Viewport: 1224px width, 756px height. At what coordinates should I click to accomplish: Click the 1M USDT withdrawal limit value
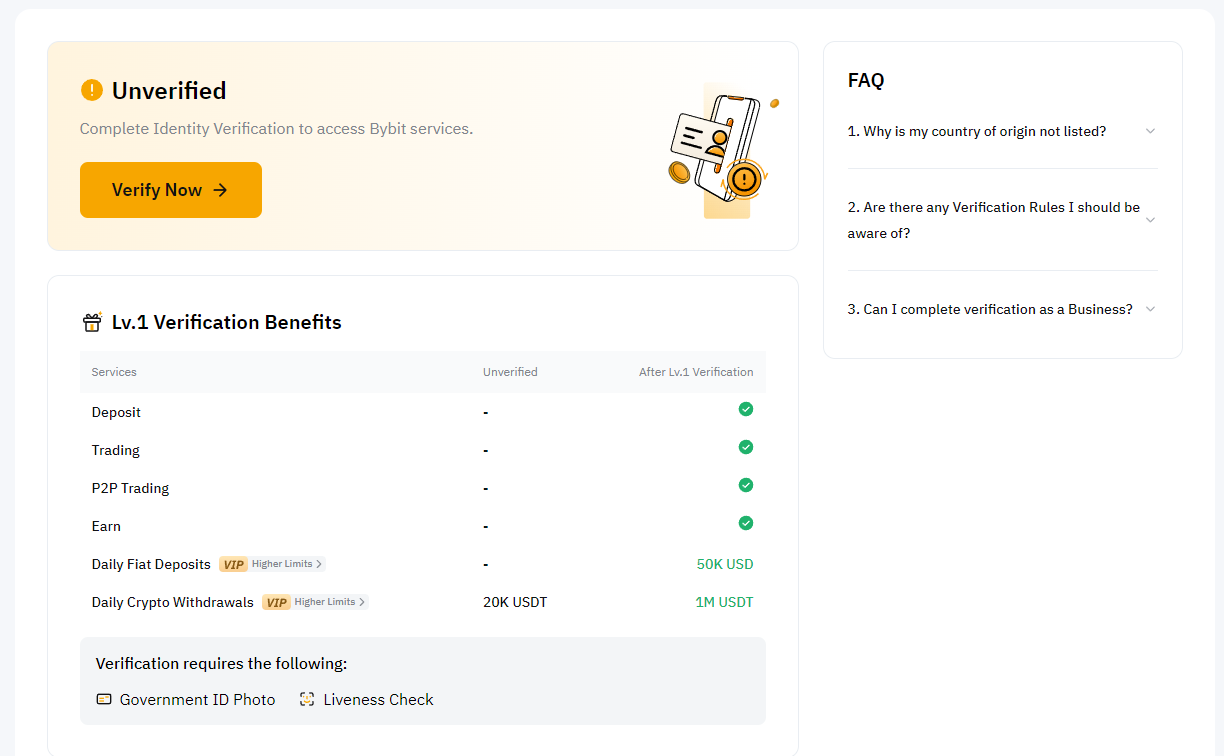click(724, 602)
